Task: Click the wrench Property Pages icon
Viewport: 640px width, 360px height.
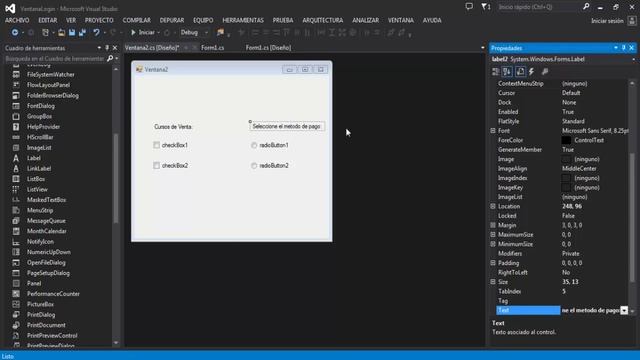Action: (544, 72)
